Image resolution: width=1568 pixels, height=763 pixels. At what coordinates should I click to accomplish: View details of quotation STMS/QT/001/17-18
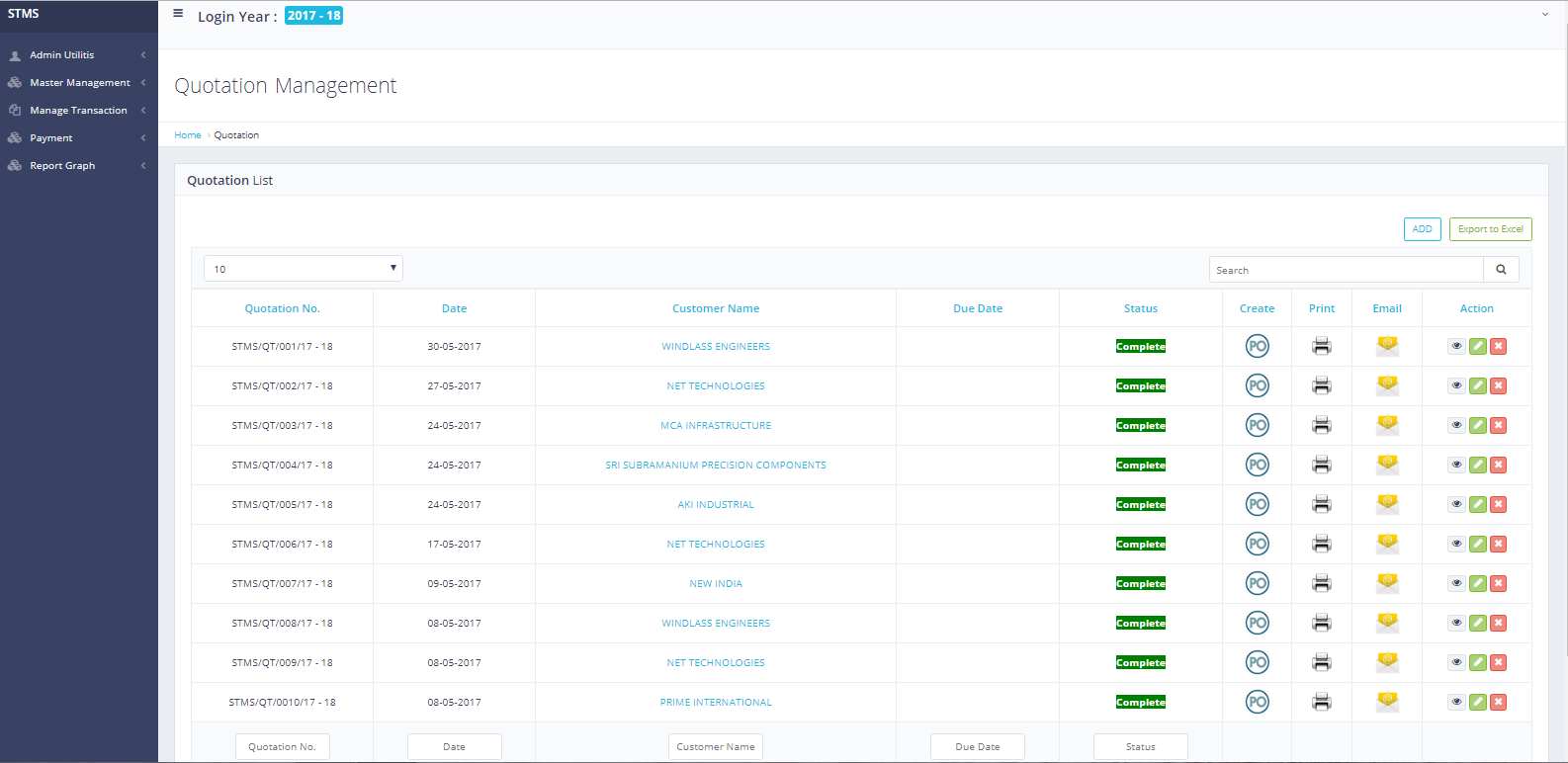tap(1456, 346)
